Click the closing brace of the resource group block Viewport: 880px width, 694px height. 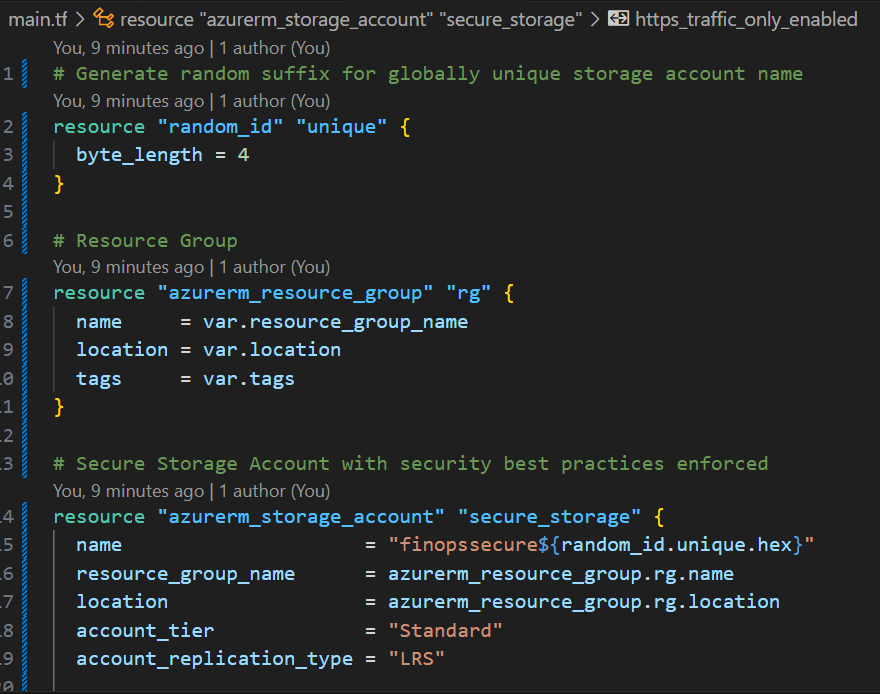[x=59, y=406]
